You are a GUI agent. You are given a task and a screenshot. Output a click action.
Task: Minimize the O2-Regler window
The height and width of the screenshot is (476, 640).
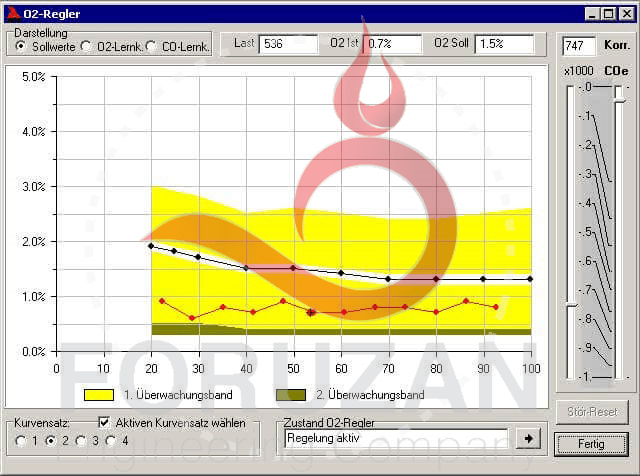(x=591, y=14)
